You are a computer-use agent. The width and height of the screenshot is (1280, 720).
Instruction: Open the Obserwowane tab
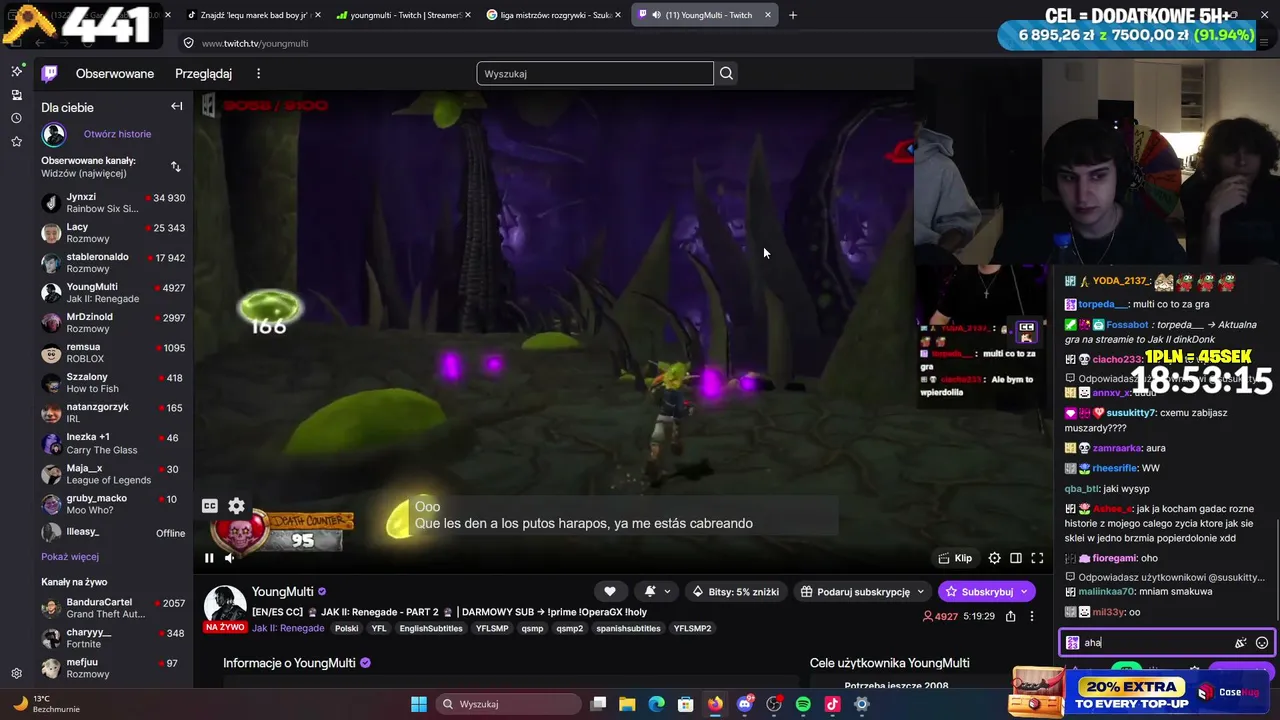(x=115, y=73)
